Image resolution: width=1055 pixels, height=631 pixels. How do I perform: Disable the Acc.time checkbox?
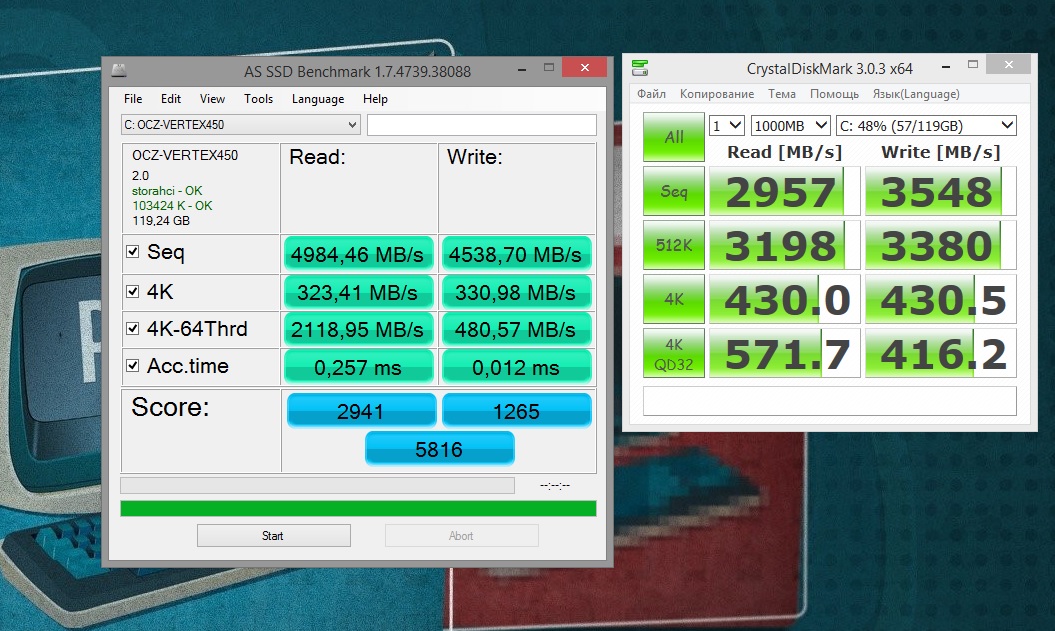pos(133,365)
